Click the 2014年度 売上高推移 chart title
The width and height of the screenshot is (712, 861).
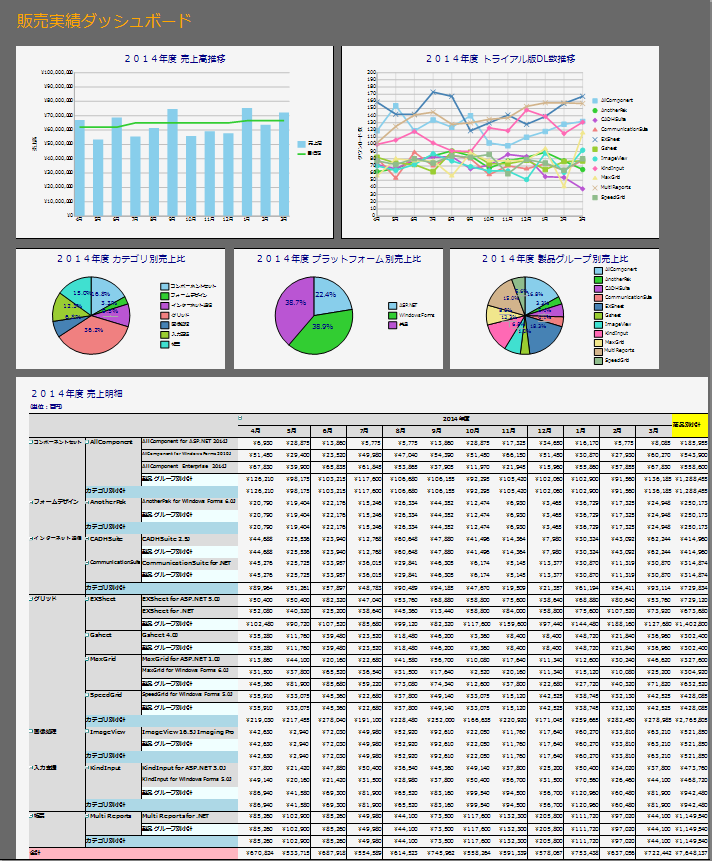tap(175, 59)
